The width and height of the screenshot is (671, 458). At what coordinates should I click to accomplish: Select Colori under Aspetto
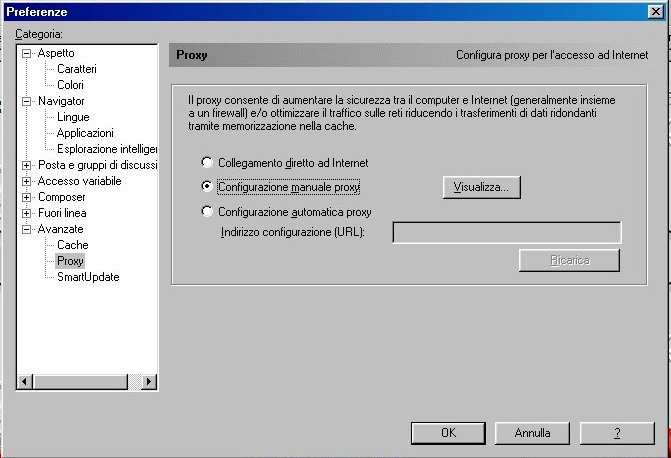click(x=71, y=85)
